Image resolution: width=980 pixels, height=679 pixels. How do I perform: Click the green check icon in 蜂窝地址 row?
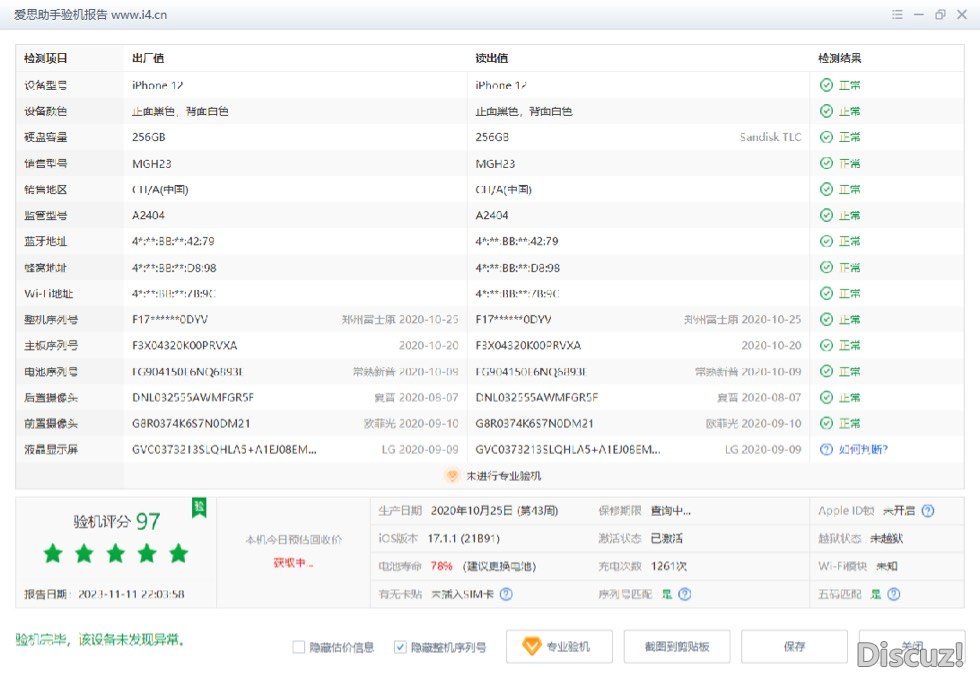(826, 267)
